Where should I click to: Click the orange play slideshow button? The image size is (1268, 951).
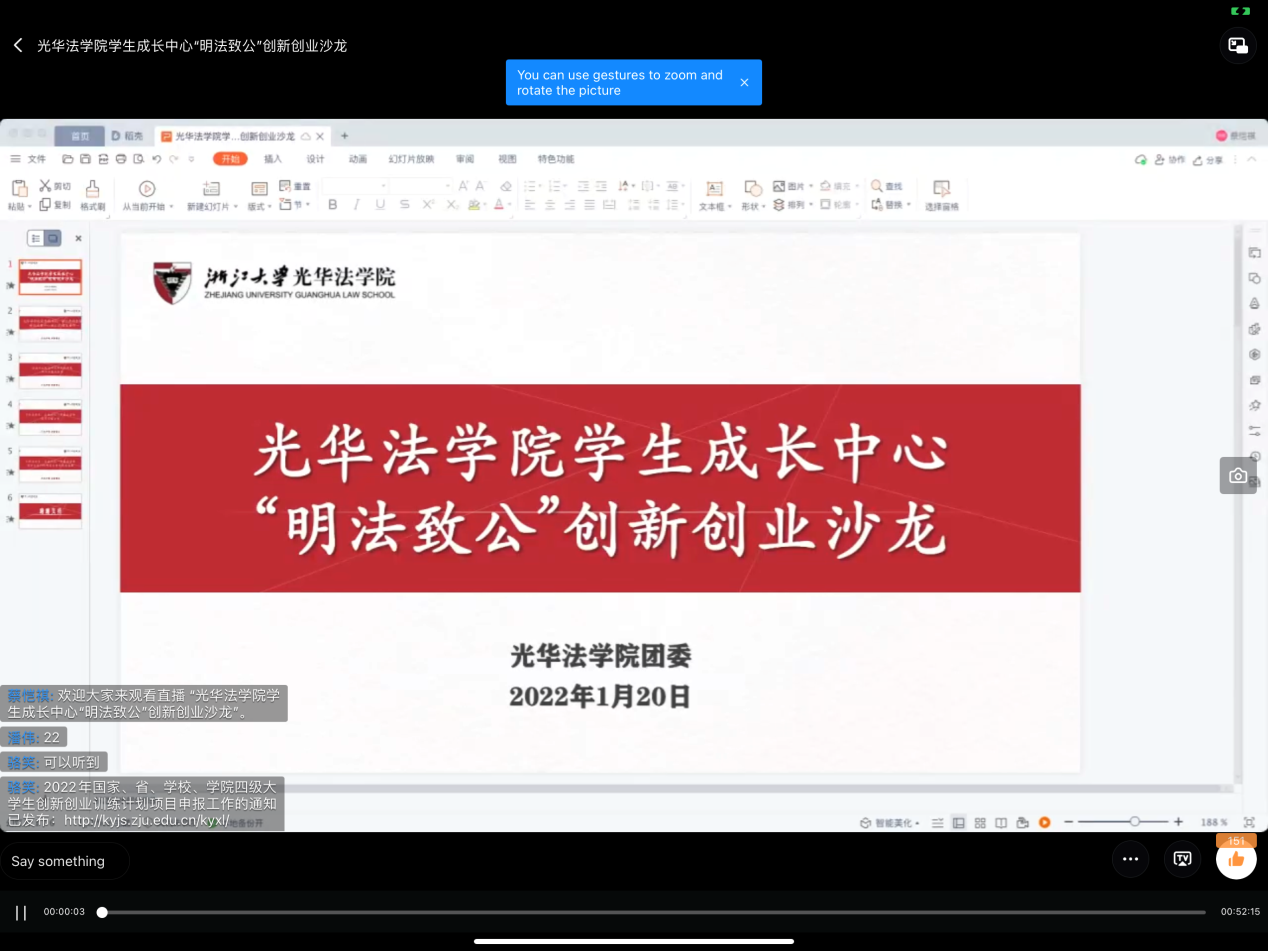pyautogui.click(x=1044, y=822)
